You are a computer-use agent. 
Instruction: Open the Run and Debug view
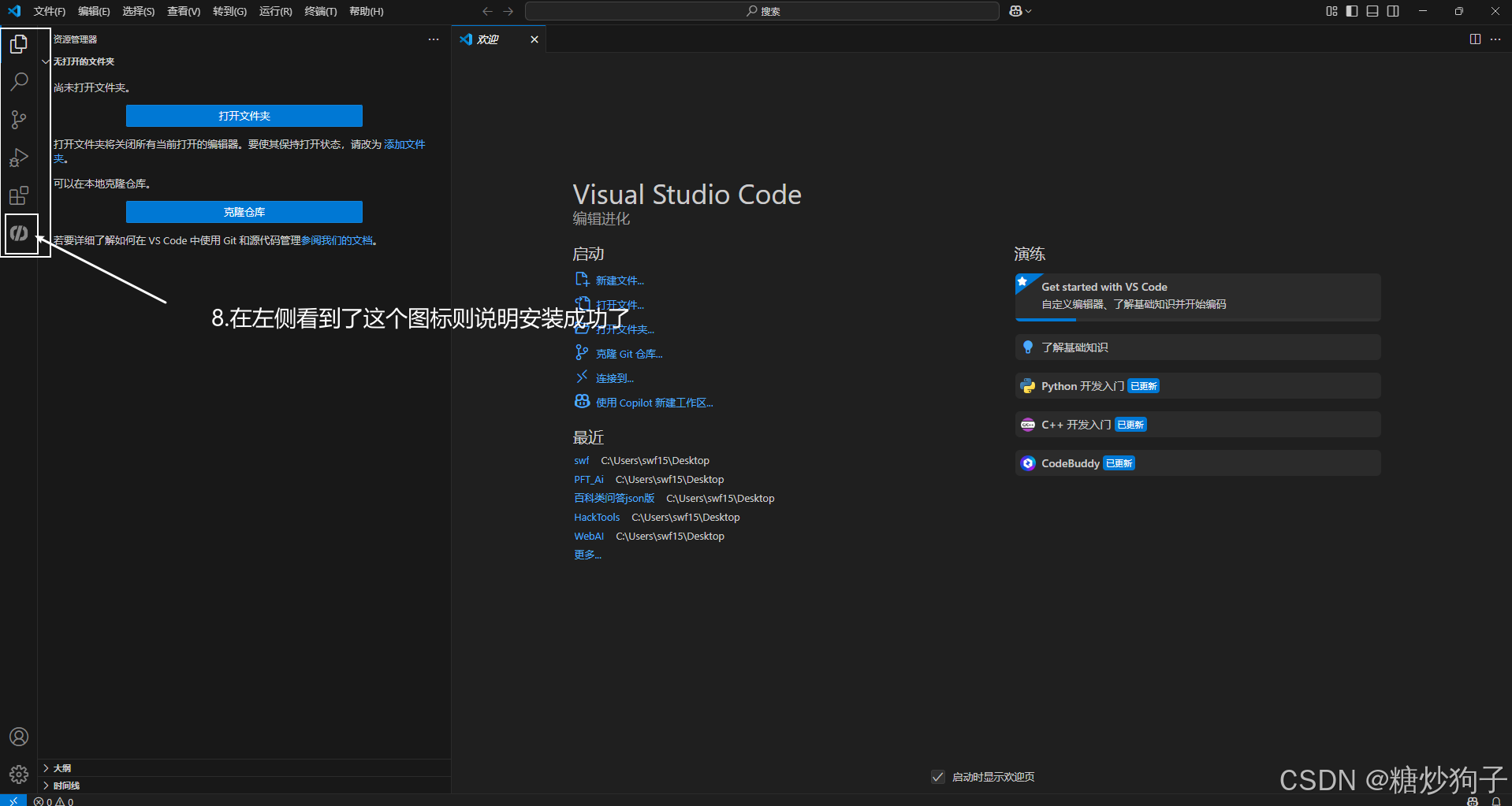[19, 158]
